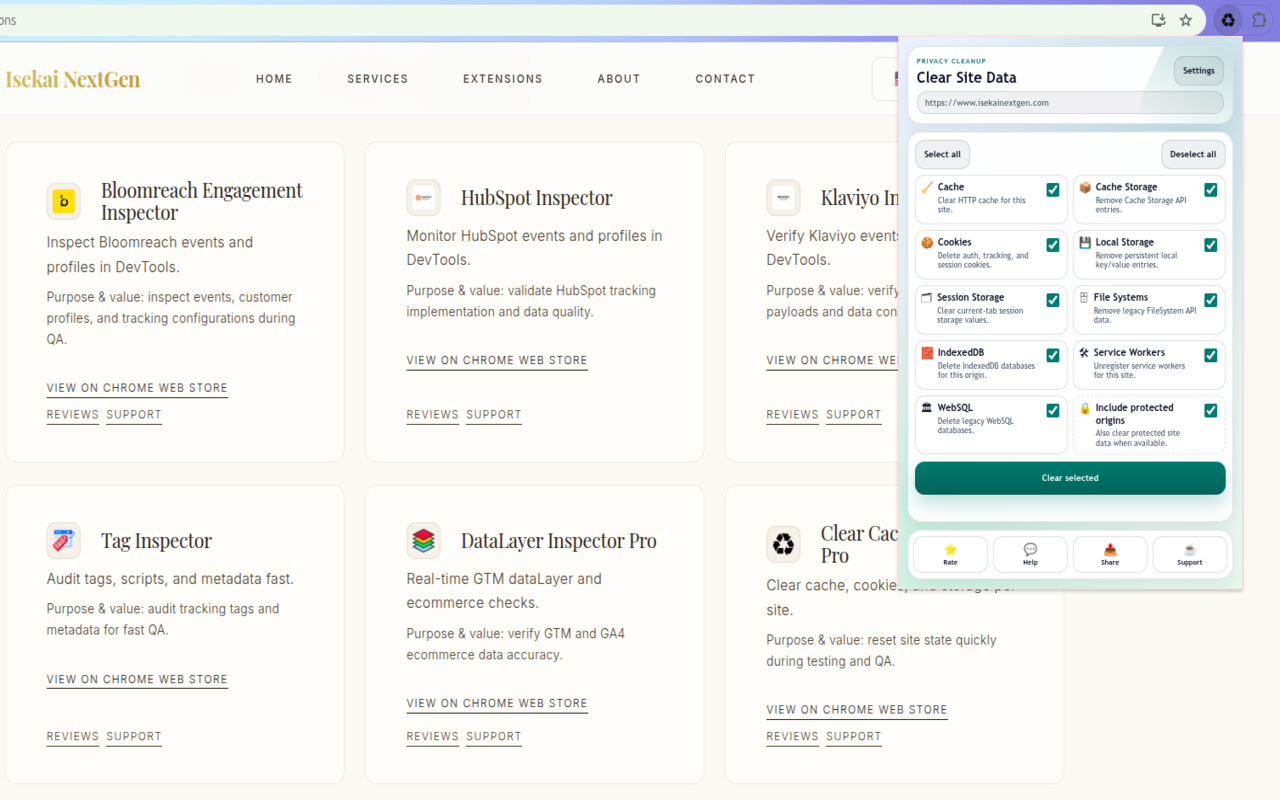Uncheck the Cache checkbox

click(x=1053, y=190)
